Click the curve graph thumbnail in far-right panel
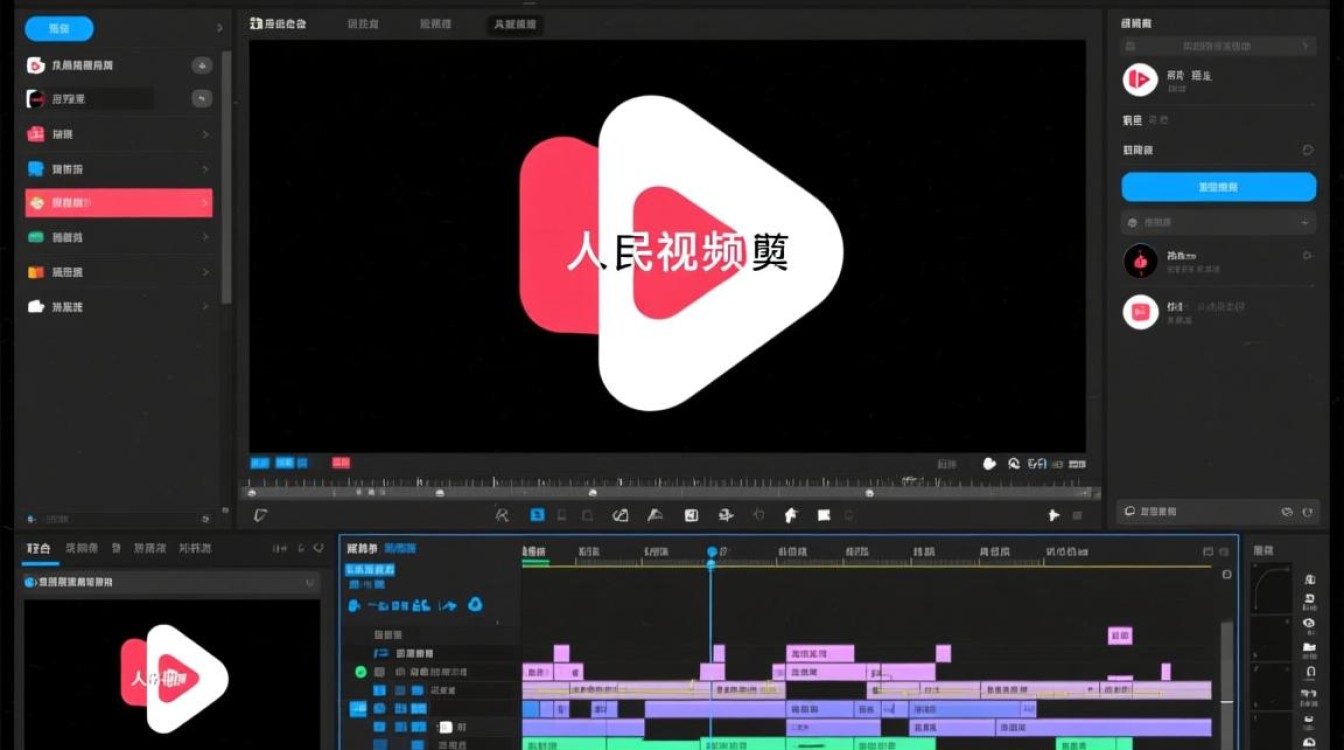This screenshot has height=750, width=1344. (x=1273, y=588)
